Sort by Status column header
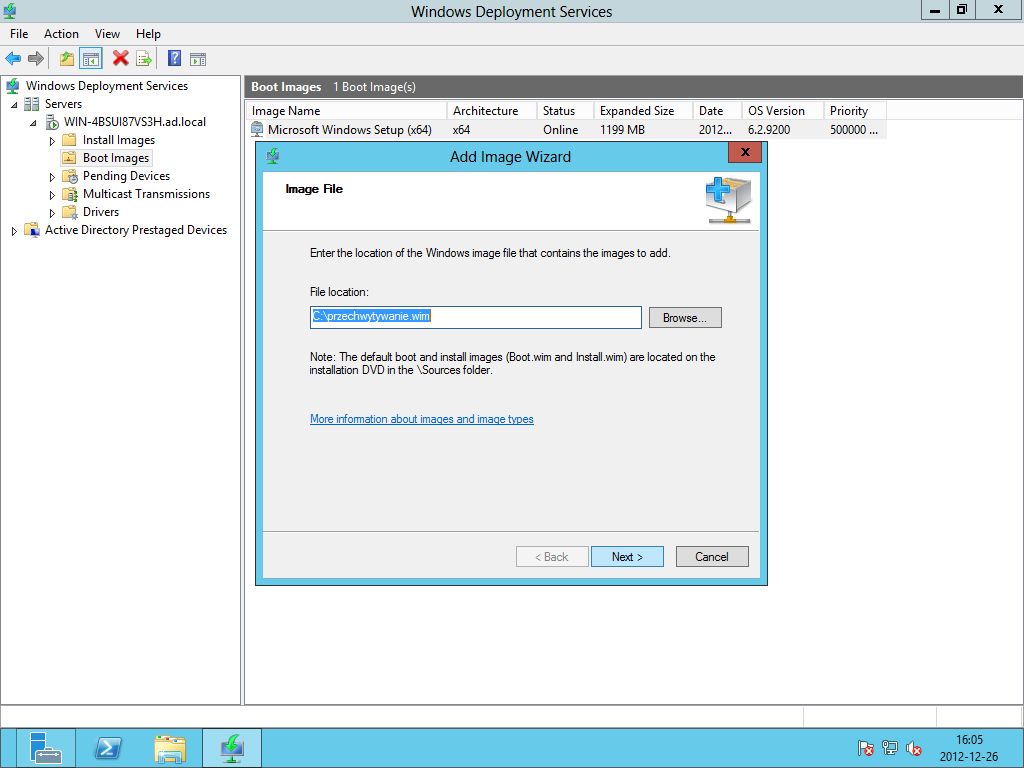 click(565, 111)
